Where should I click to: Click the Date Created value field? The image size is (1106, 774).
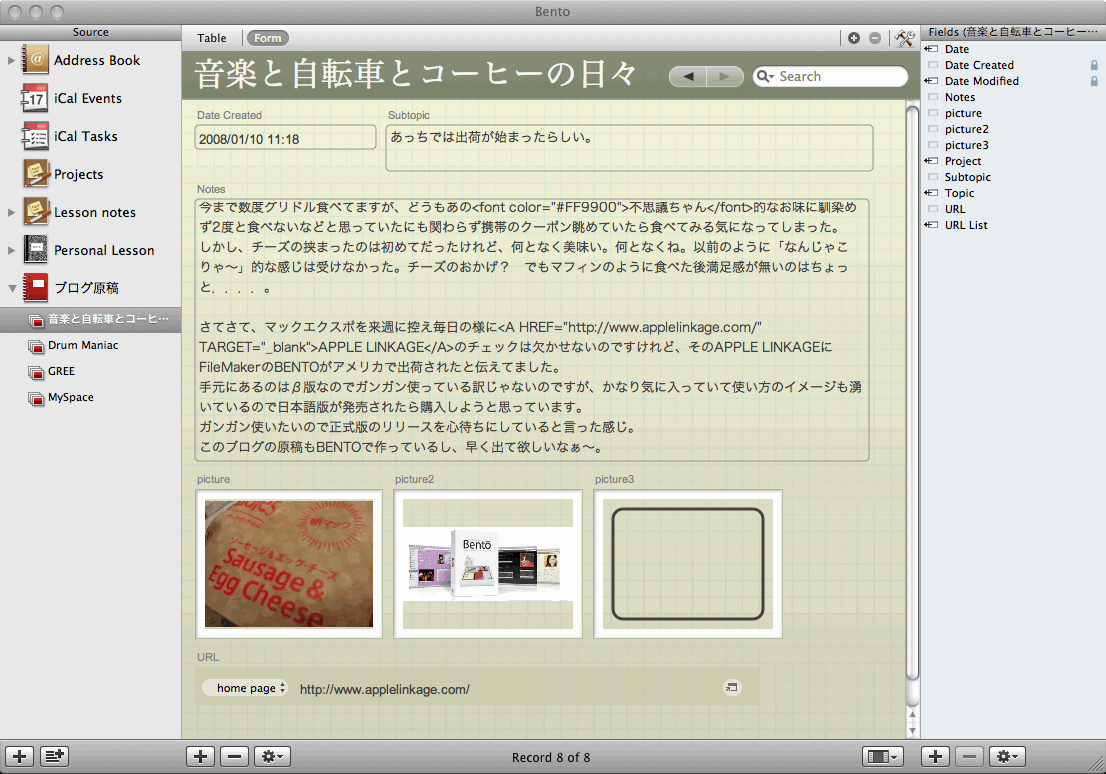[x=285, y=138]
